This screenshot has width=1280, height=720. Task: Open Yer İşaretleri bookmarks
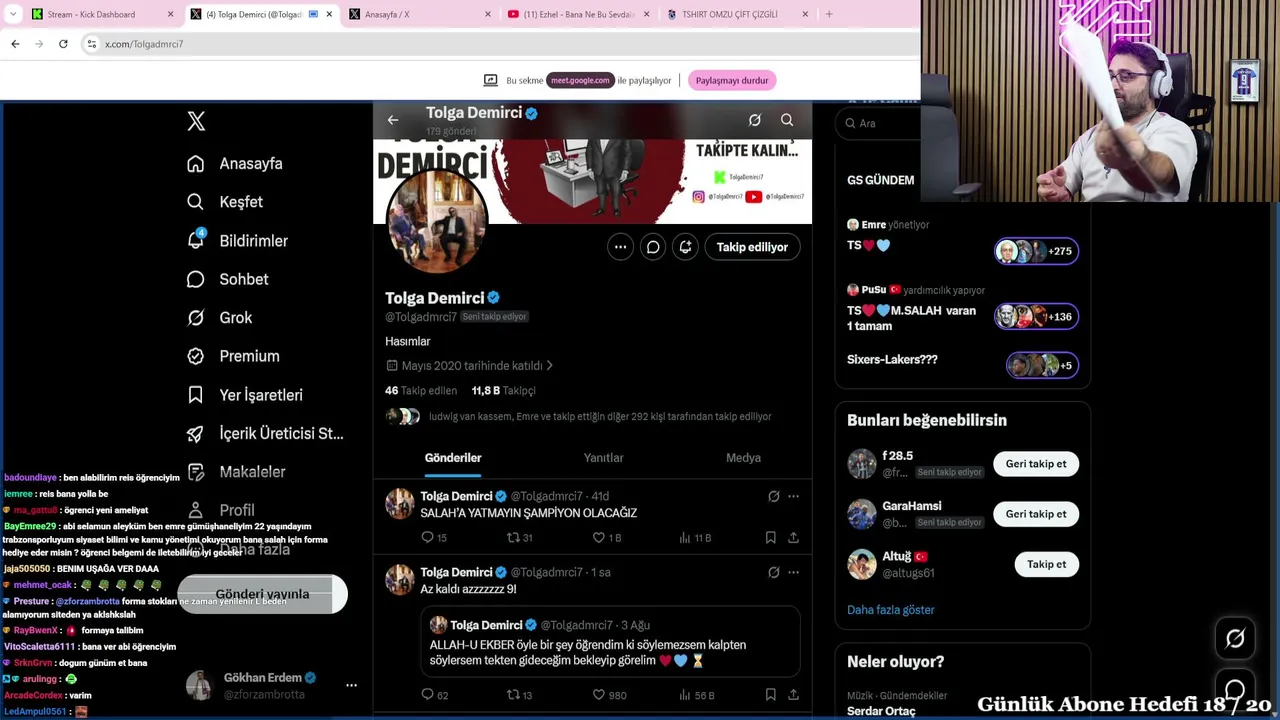pyautogui.click(x=245, y=395)
